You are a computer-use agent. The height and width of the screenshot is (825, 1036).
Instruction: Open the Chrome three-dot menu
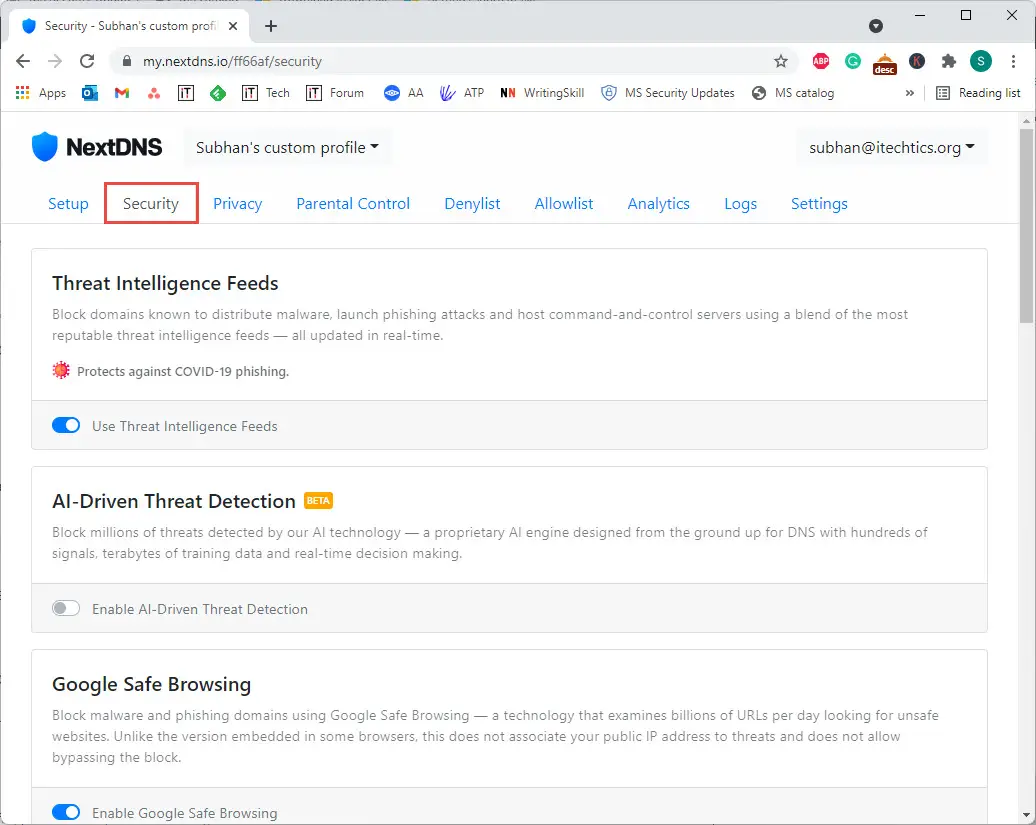tap(1013, 61)
